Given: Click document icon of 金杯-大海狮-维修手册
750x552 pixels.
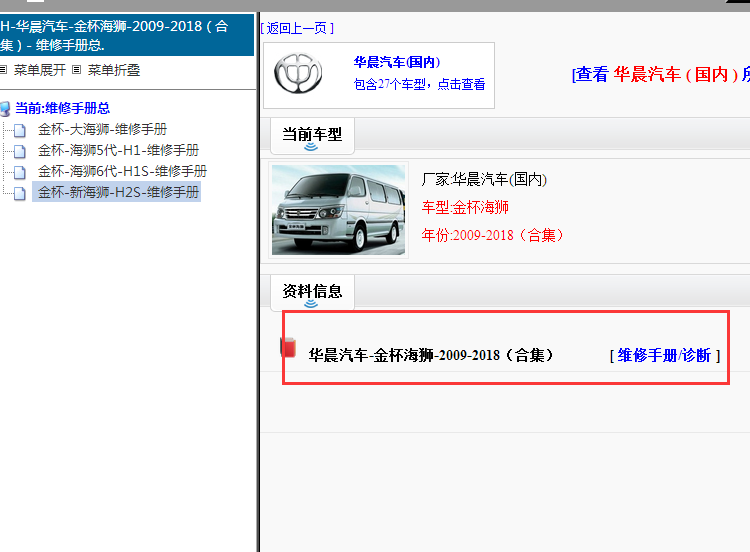Looking at the screenshot, I should point(20,130).
